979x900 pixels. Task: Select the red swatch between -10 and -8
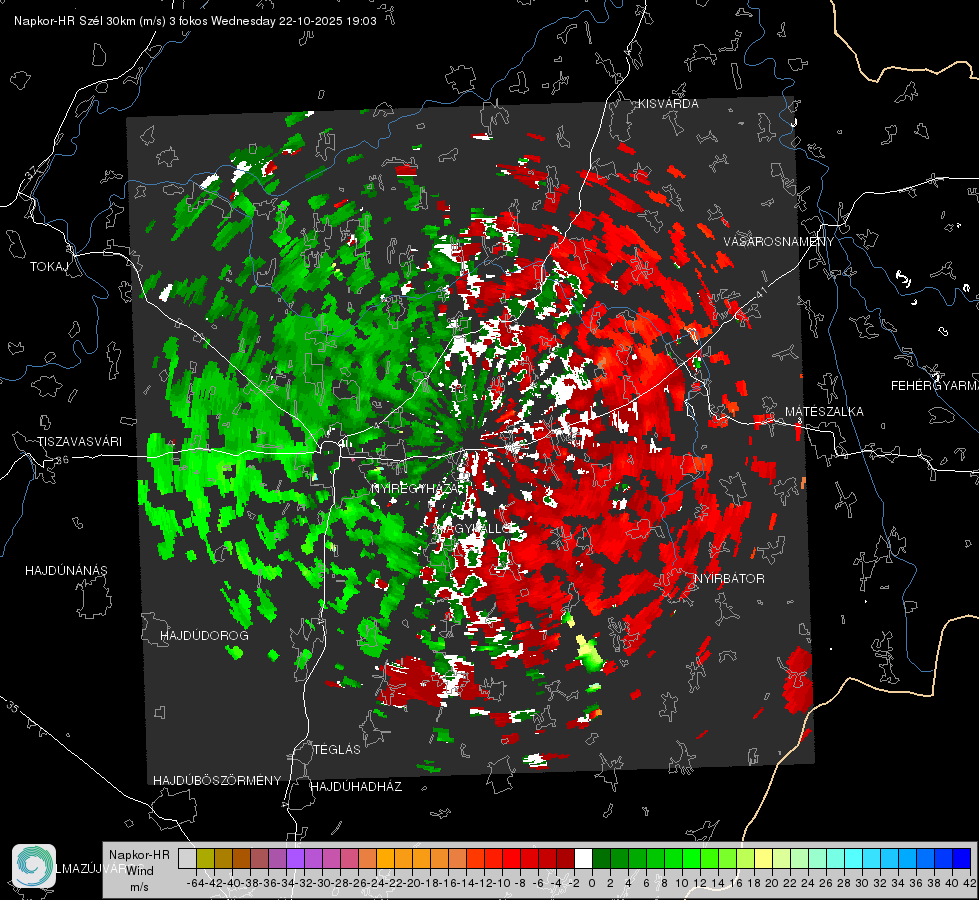point(511,858)
